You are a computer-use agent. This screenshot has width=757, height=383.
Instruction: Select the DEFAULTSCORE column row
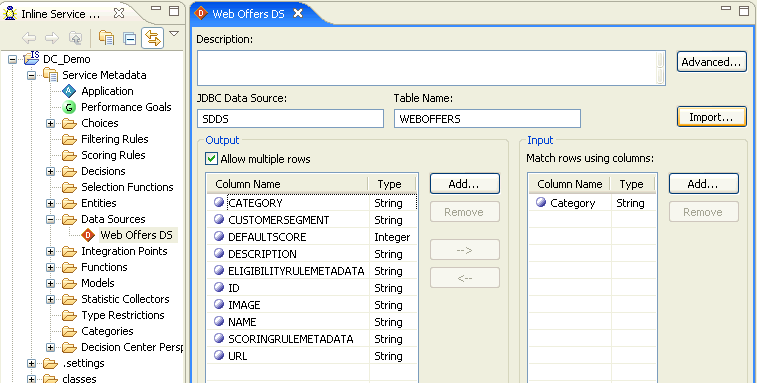[x=312, y=237]
